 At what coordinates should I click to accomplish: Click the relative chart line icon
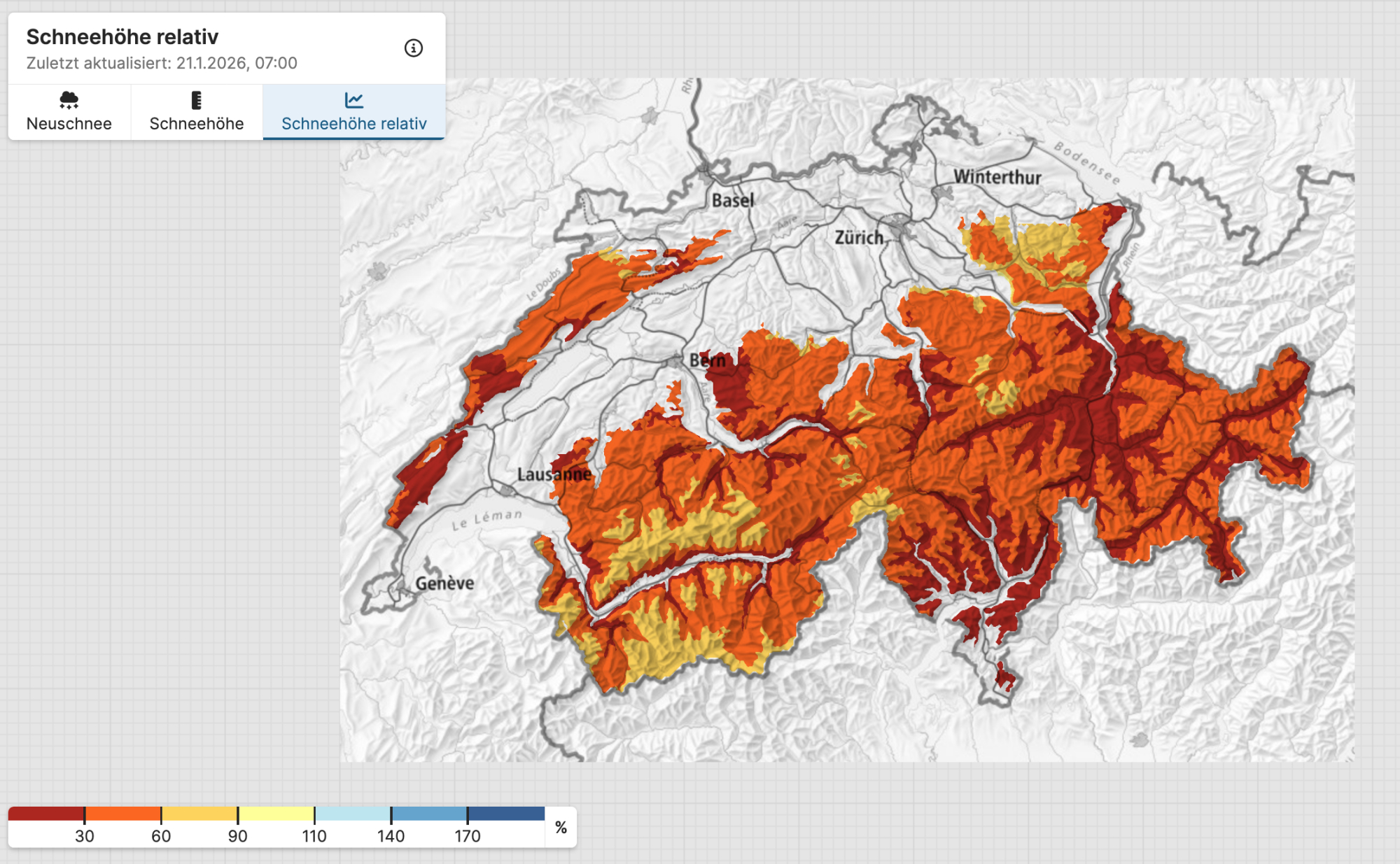[353, 100]
